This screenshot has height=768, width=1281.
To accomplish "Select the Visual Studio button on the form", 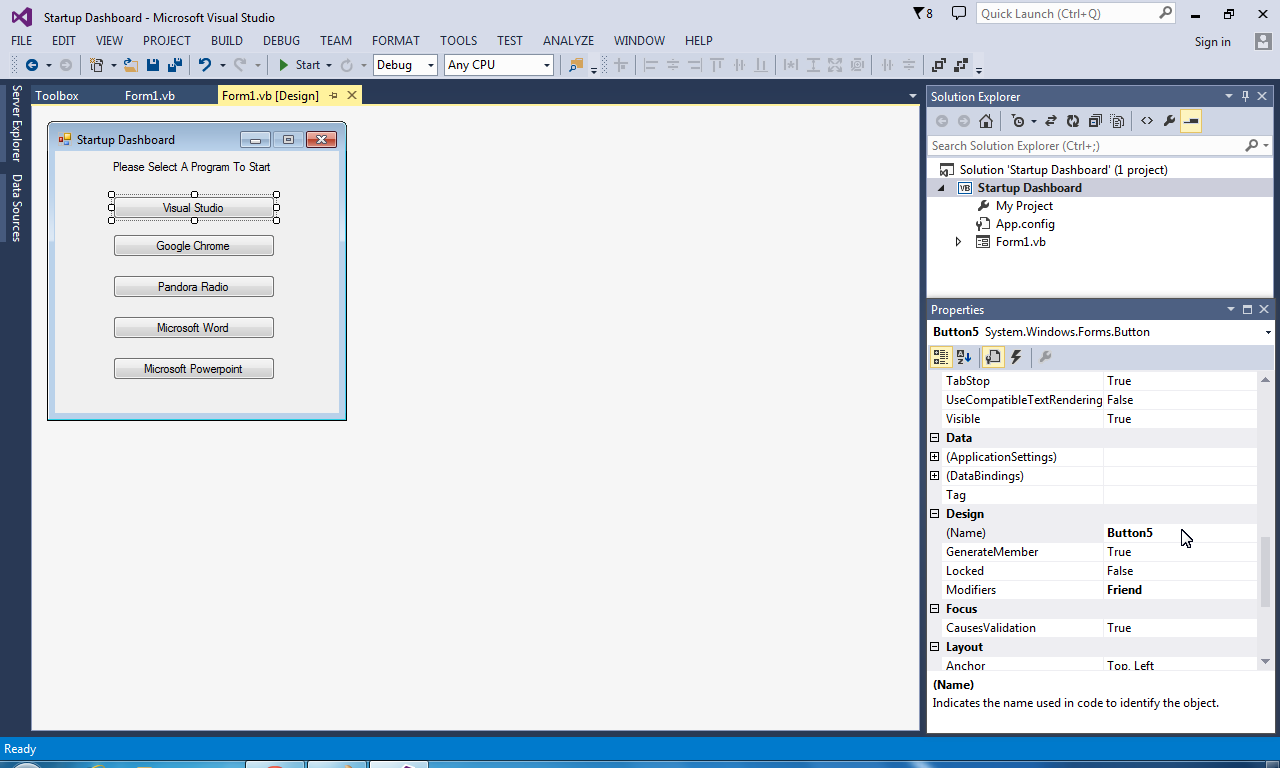I will [193, 208].
